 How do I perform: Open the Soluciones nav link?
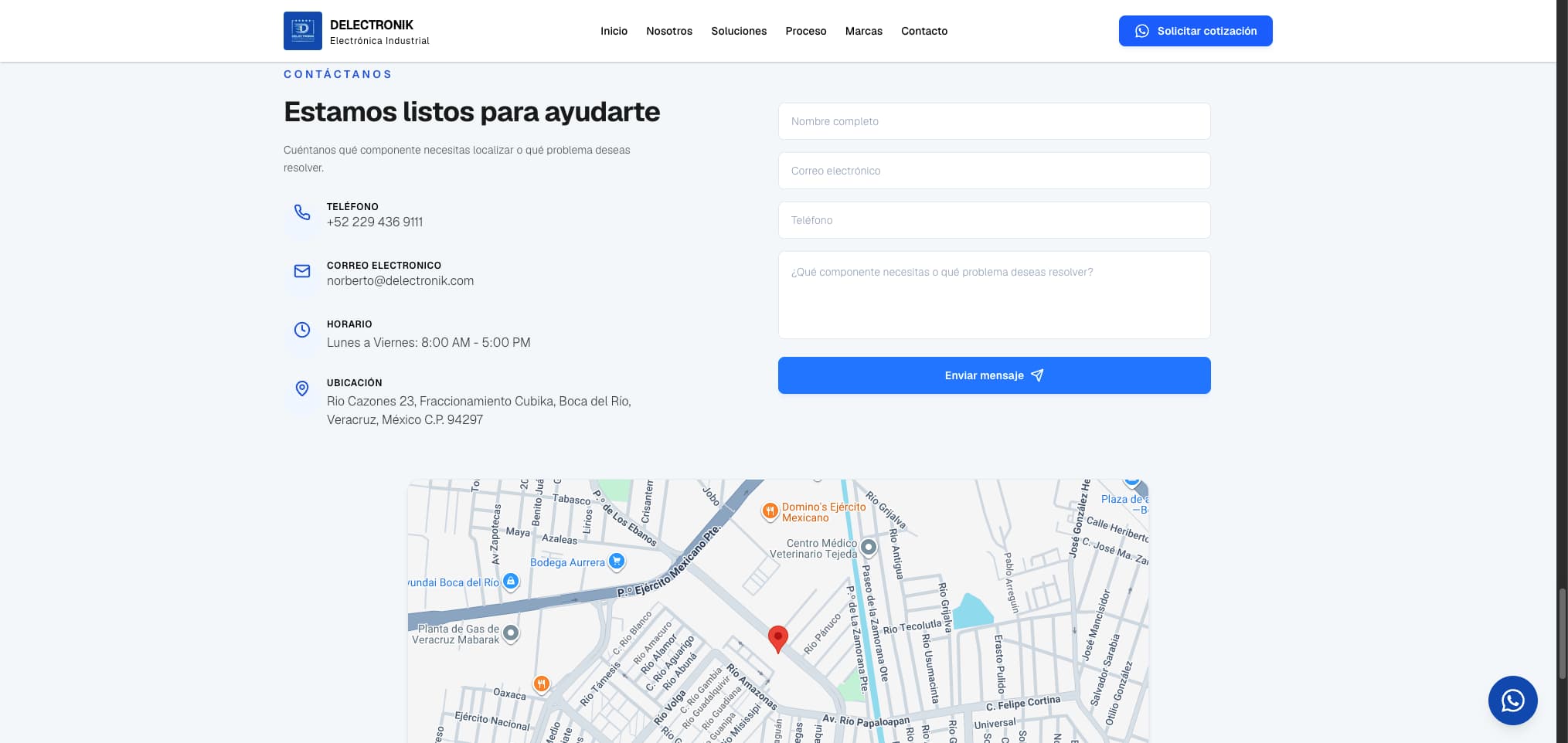coord(739,31)
